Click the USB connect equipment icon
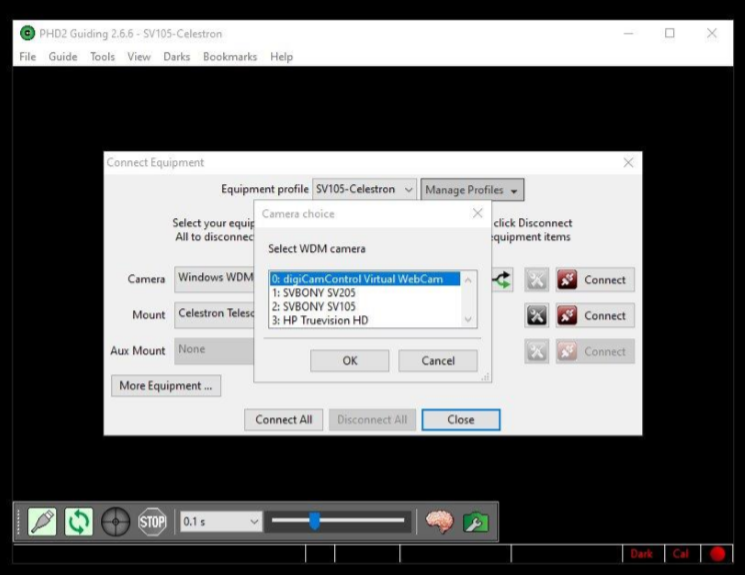 [x=42, y=522]
